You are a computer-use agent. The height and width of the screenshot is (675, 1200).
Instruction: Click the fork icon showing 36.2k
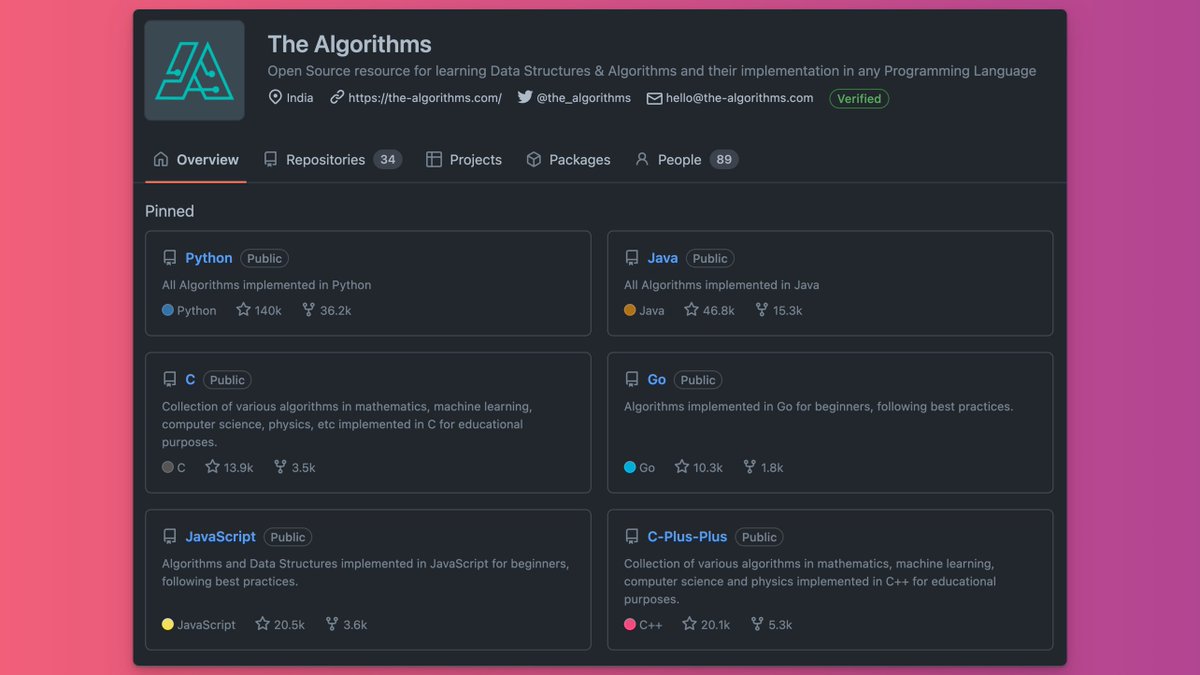click(308, 310)
